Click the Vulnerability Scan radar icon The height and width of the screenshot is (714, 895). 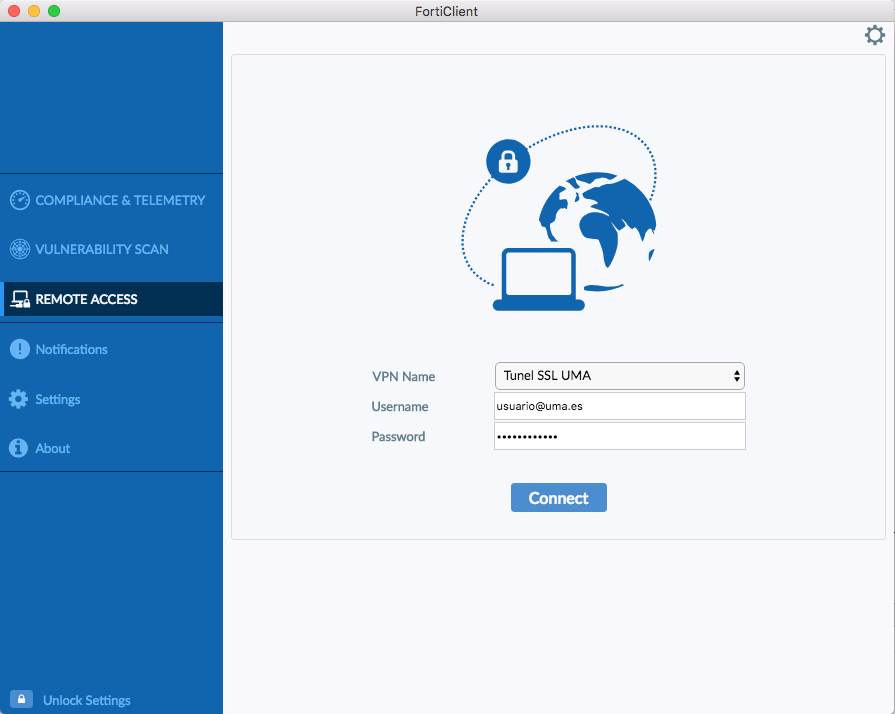(x=20, y=249)
